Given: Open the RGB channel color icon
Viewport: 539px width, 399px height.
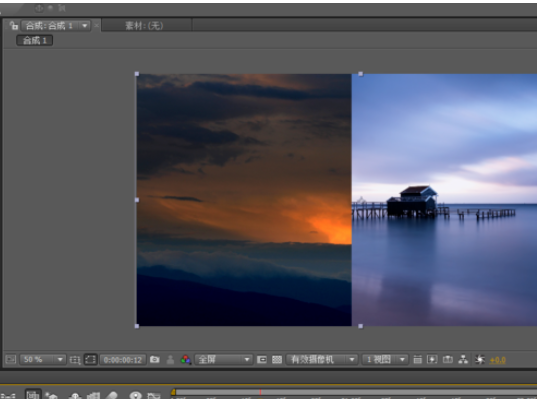Looking at the screenshot, I should pyautogui.click(x=186, y=360).
